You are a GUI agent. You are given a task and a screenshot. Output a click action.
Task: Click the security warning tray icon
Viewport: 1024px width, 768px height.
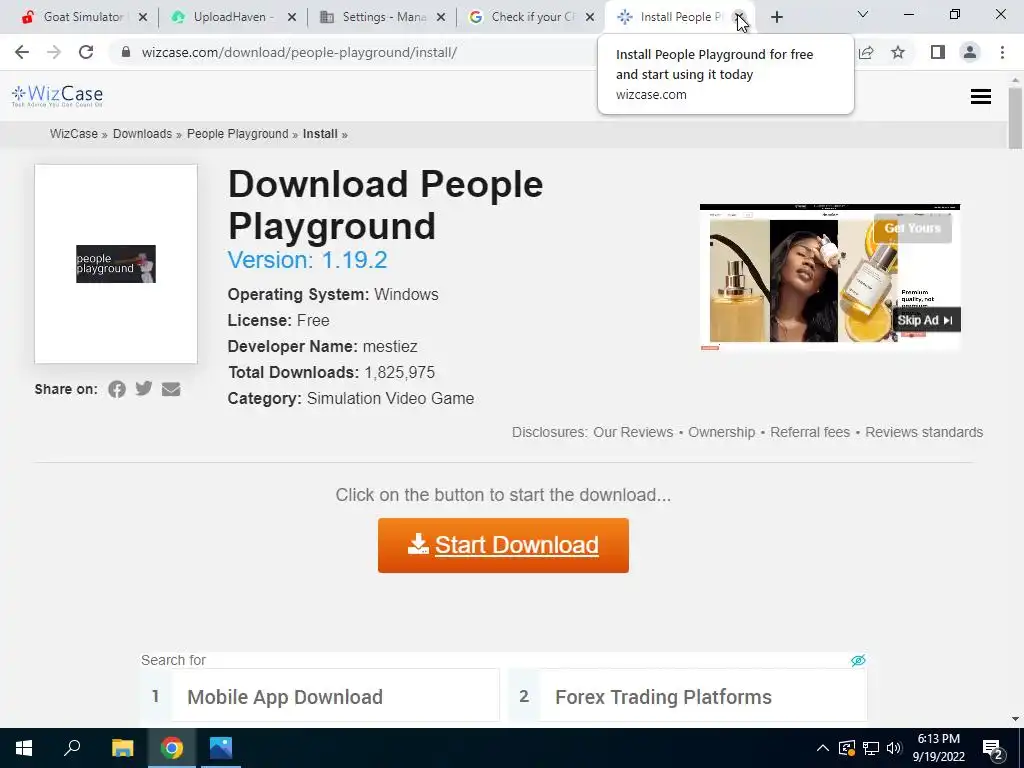(847, 748)
